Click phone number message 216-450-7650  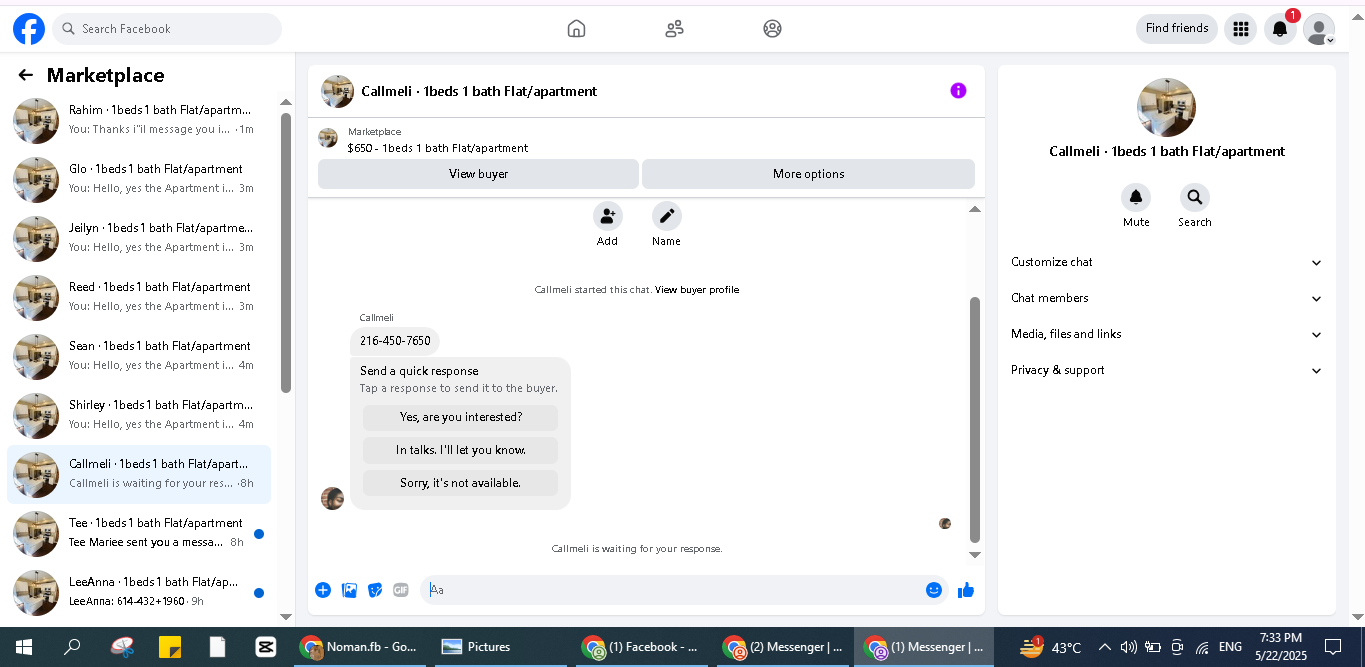[395, 341]
